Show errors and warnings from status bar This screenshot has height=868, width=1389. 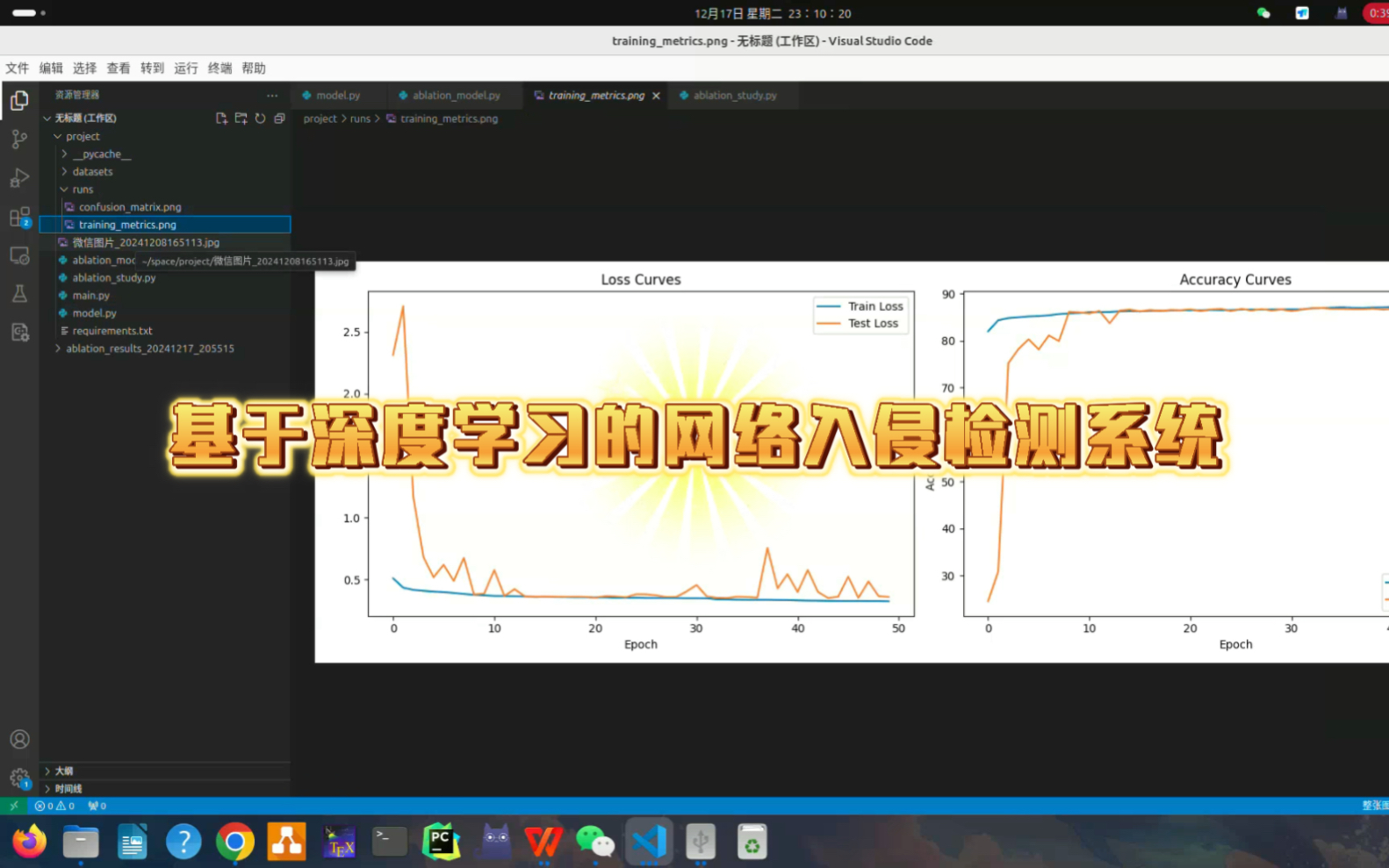coord(54,806)
